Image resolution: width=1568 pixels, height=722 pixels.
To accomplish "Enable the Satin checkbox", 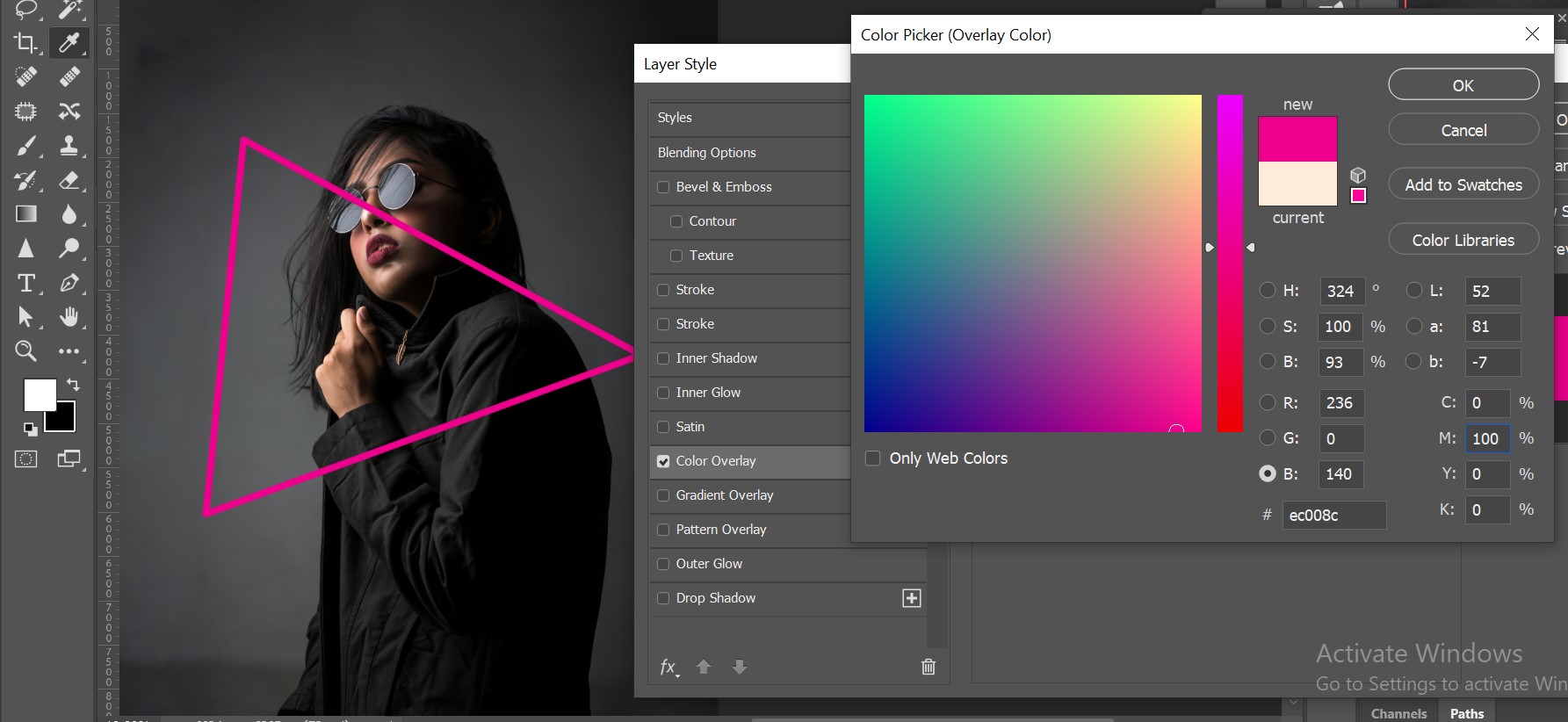I will pos(663,427).
